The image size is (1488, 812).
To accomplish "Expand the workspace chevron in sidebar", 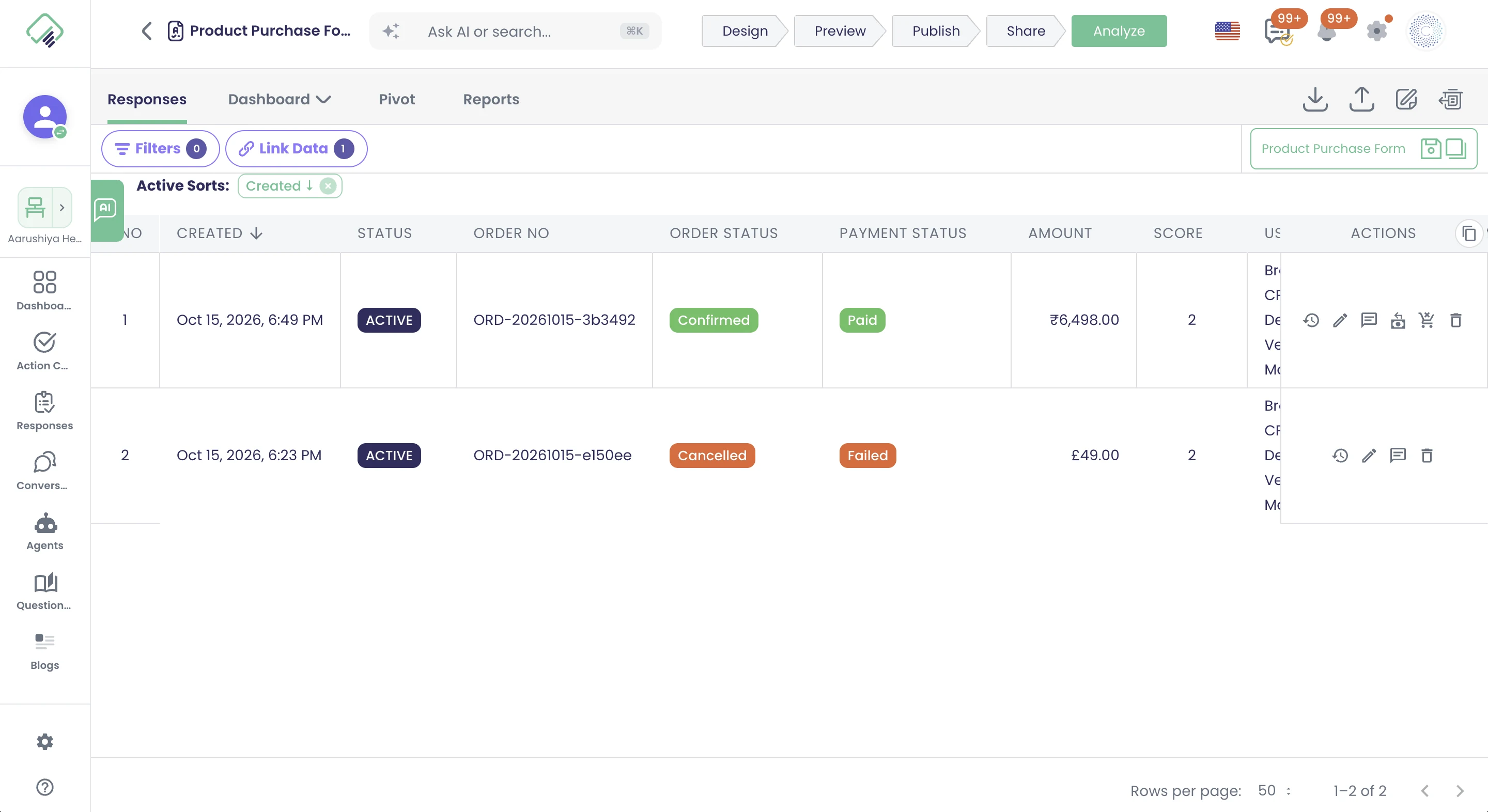I will click(x=62, y=207).
